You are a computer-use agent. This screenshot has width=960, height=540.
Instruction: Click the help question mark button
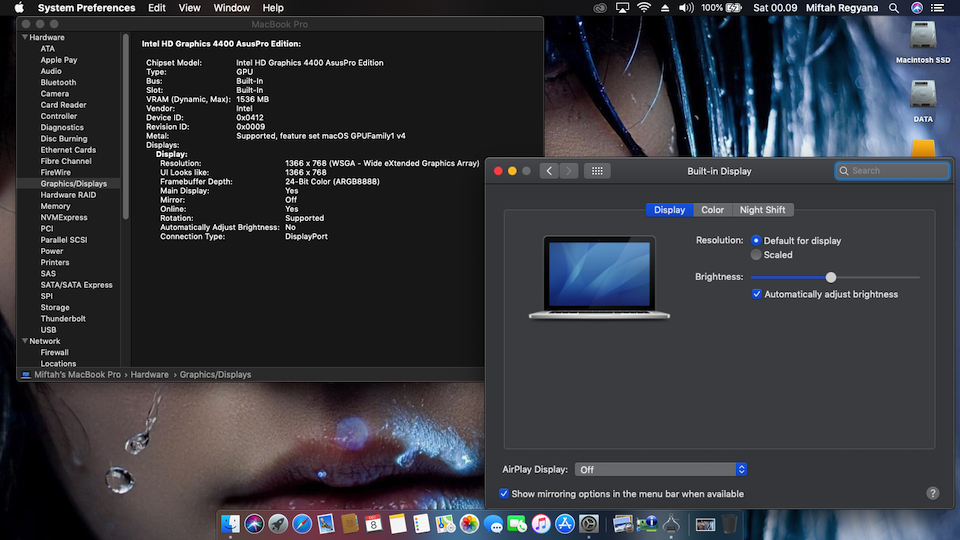(932, 493)
